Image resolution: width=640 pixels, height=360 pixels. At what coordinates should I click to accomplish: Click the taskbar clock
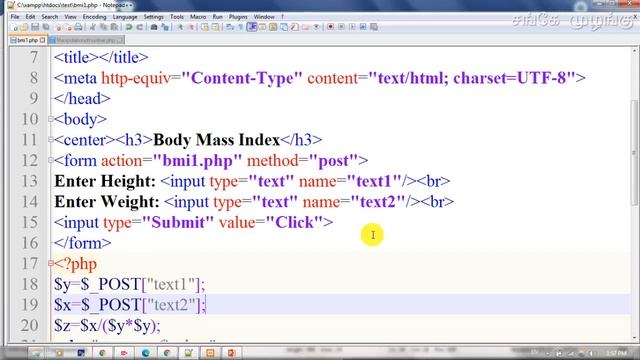(x=616, y=353)
